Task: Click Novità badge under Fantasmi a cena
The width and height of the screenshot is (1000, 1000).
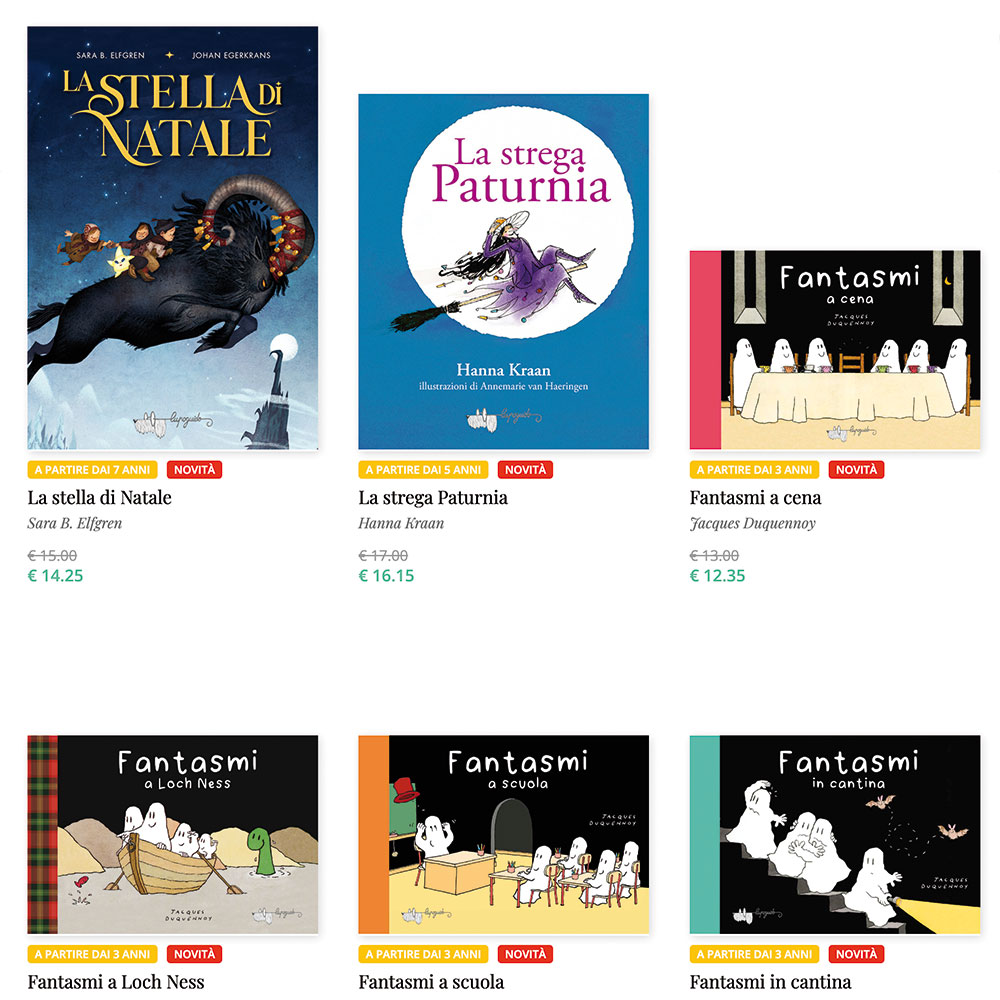Action: [857, 470]
